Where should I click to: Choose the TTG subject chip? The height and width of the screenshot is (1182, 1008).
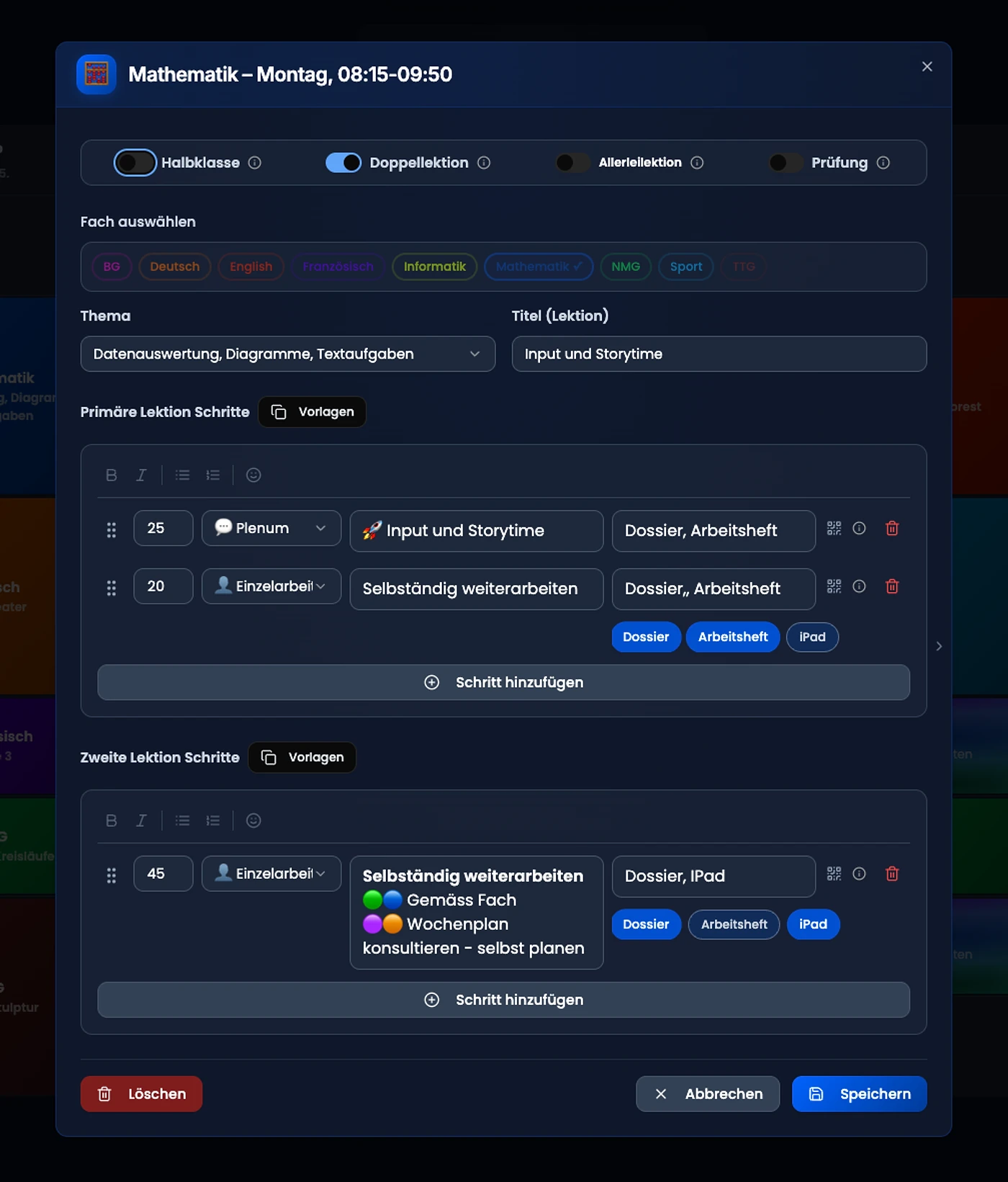[744, 267]
